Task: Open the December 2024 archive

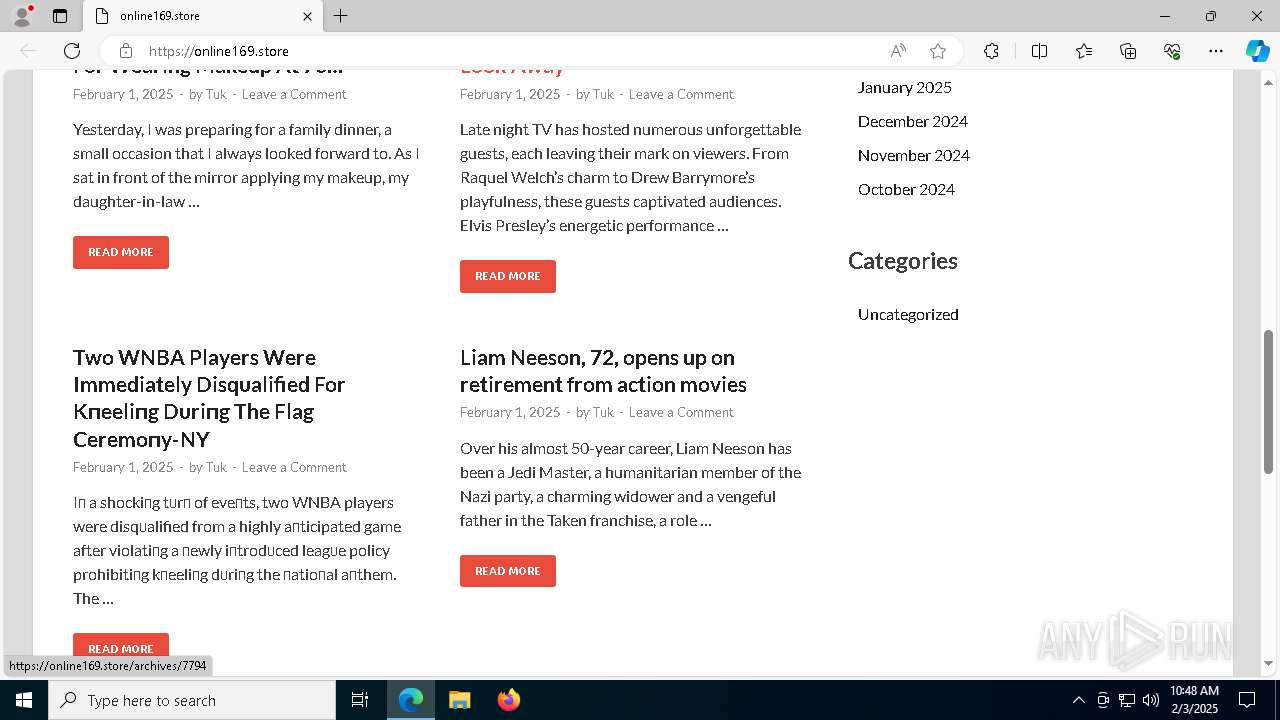Action: point(913,121)
